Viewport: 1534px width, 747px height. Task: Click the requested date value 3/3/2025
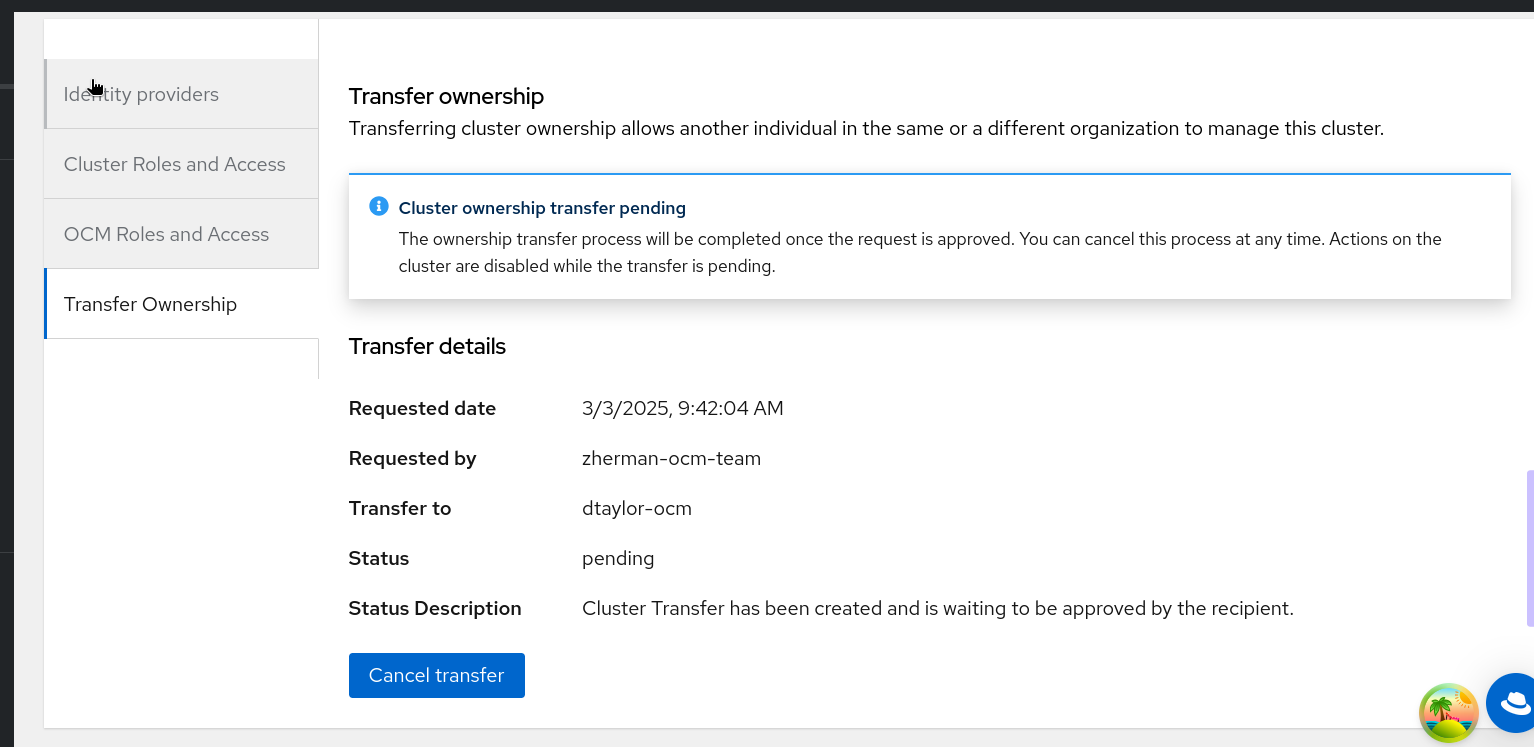click(682, 408)
